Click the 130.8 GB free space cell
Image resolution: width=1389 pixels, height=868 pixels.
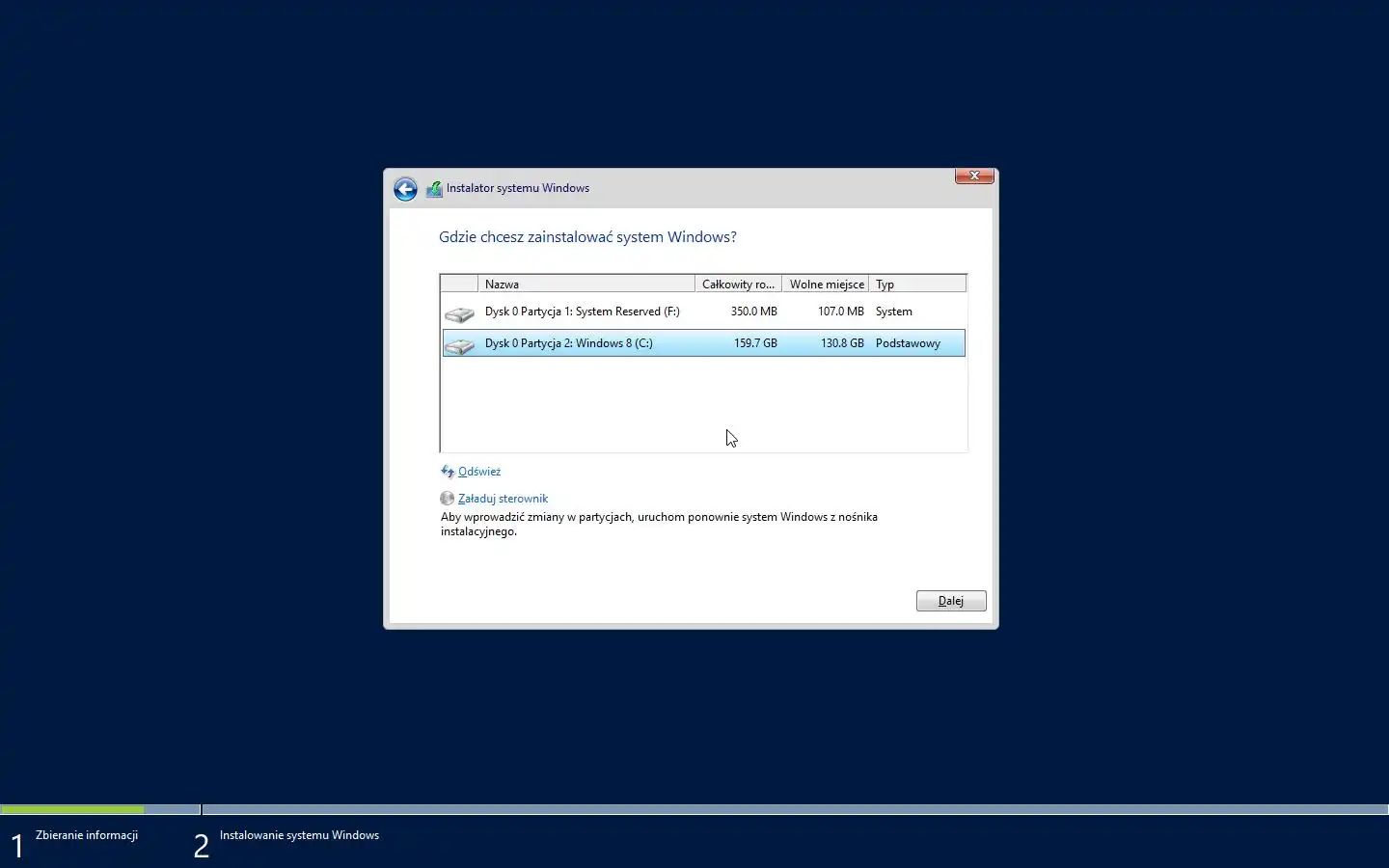pos(842,343)
